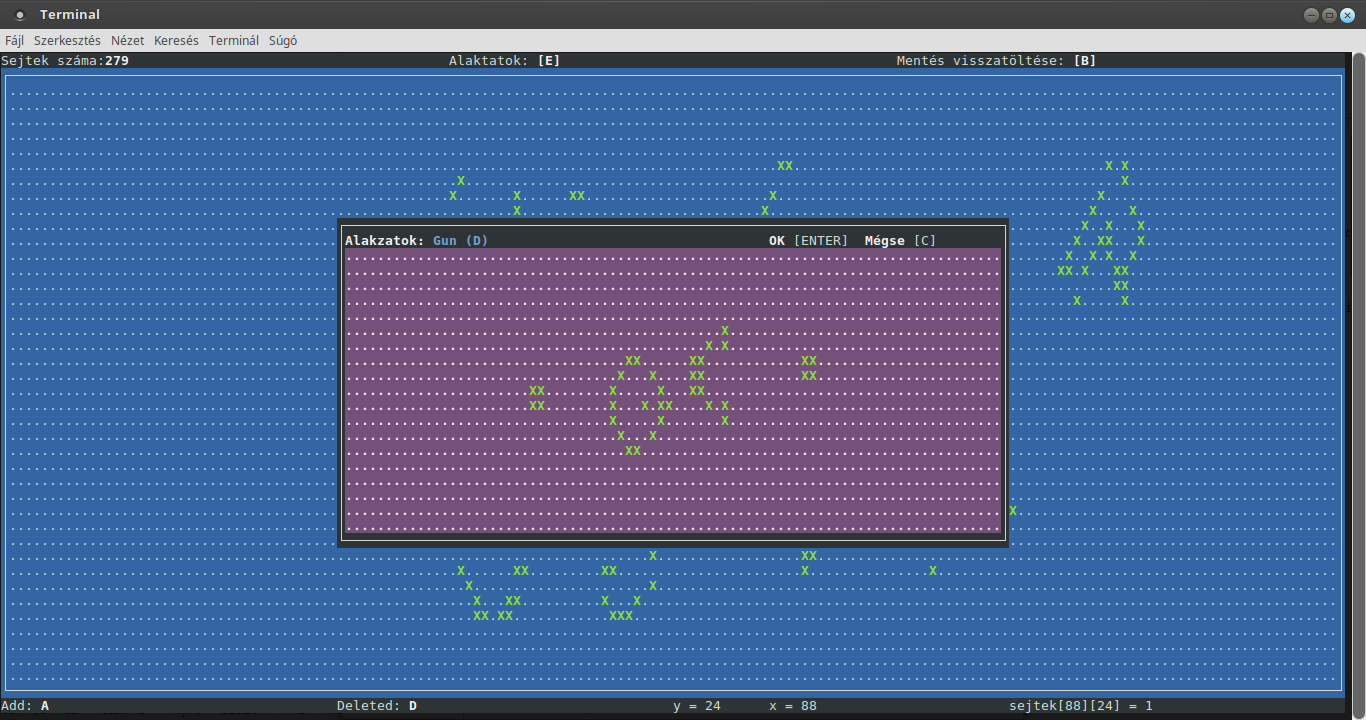Click the Terminal window icon in titlebar

(18, 14)
